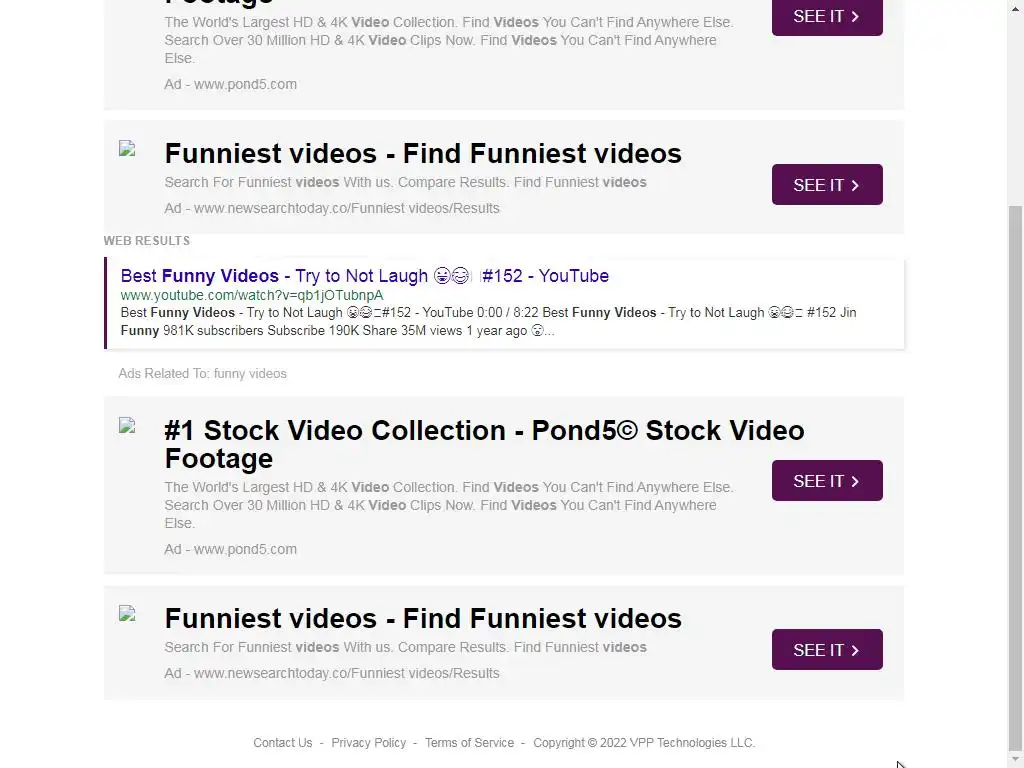Click SEE IT button for lower Pond5 Stock Video ad
Viewport: 1024px width, 768px height.
(827, 481)
